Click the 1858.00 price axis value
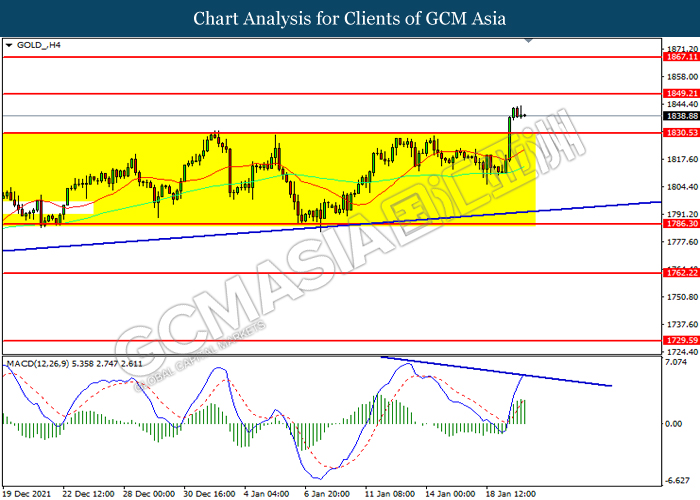This screenshot has width=700, height=500. (x=682, y=77)
